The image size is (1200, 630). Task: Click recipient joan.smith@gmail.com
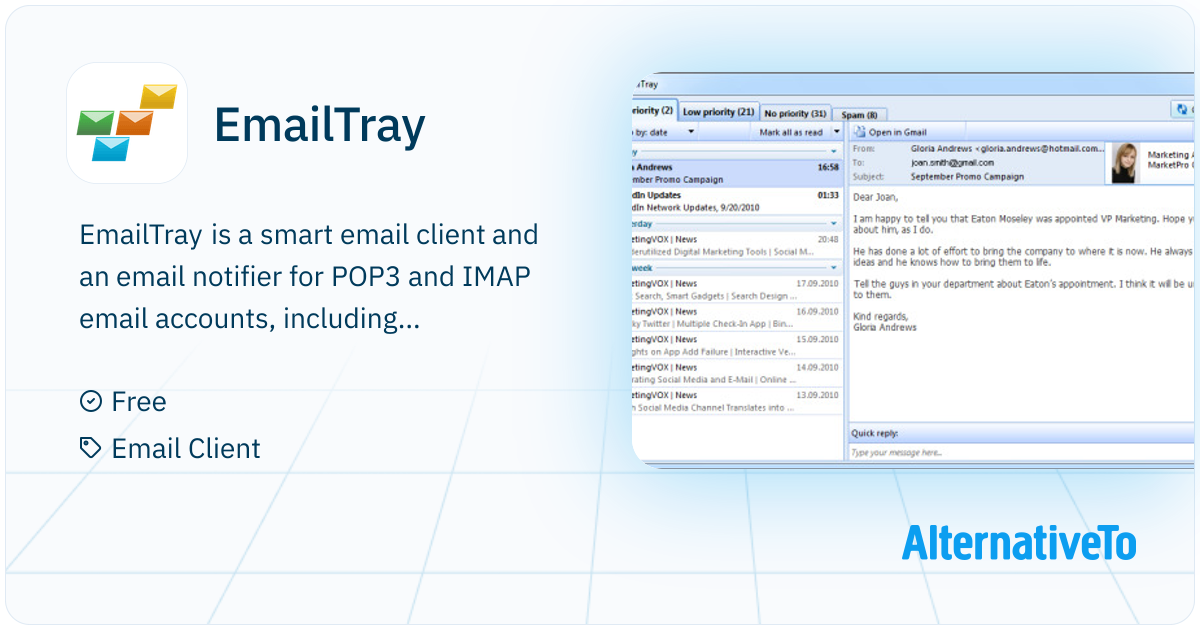click(952, 162)
